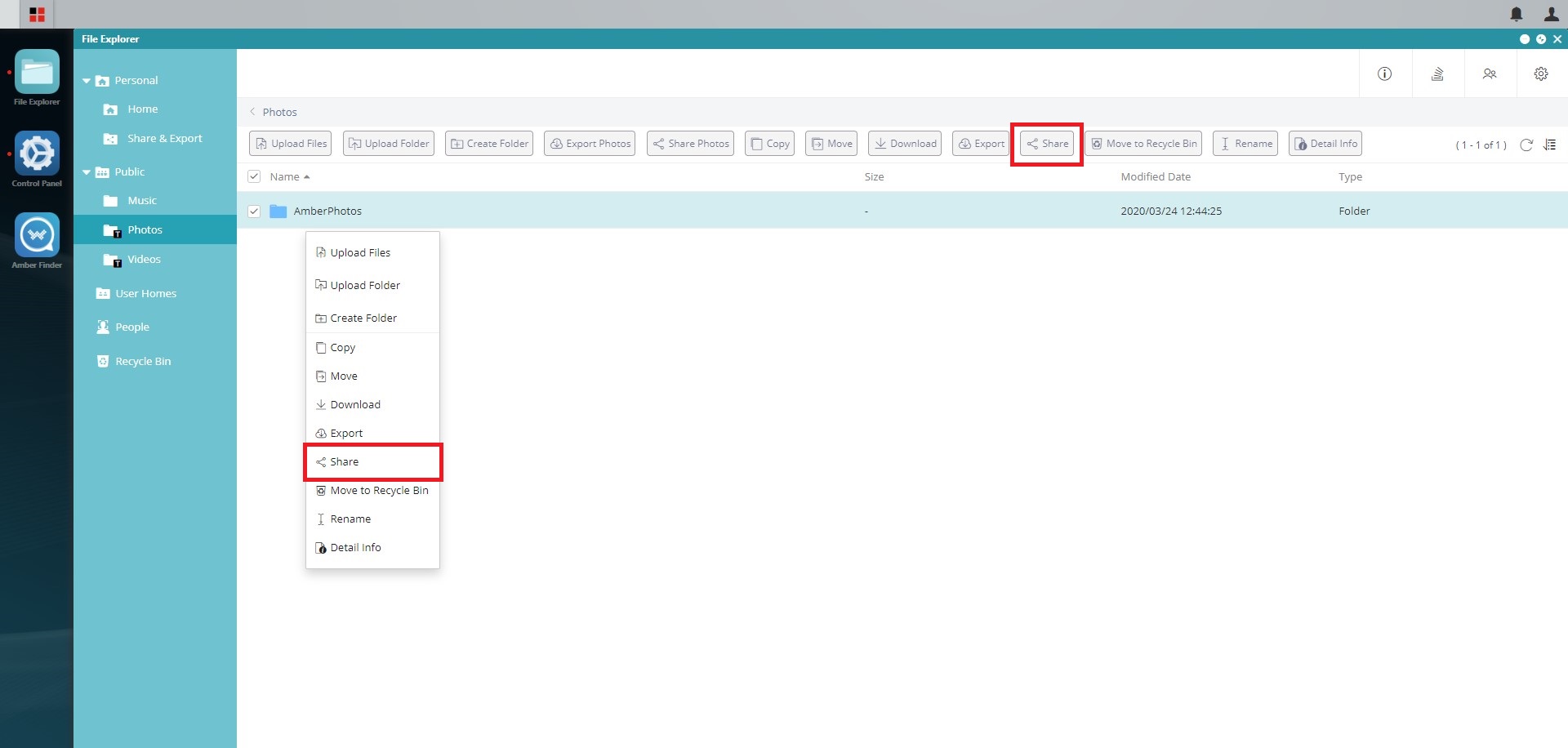This screenshot has height=748, width=1568.
Task: Click Create Folder in the toolbar
Action: 489,144
